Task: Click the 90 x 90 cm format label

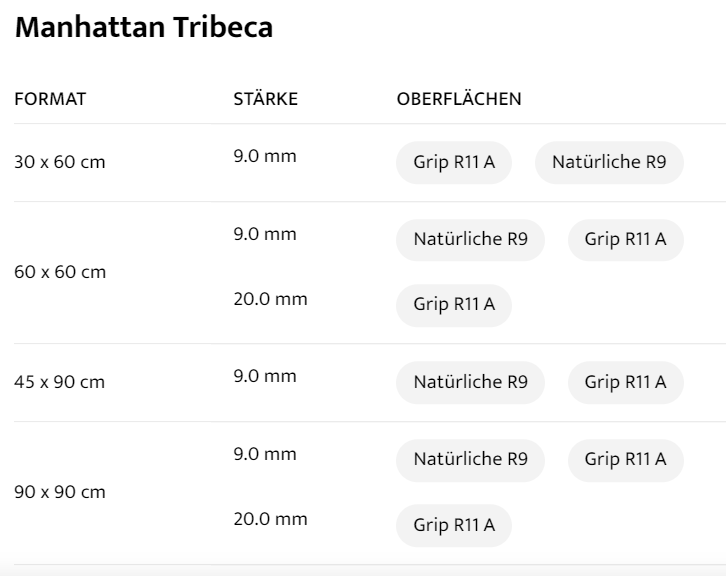Action: [60, 493]
